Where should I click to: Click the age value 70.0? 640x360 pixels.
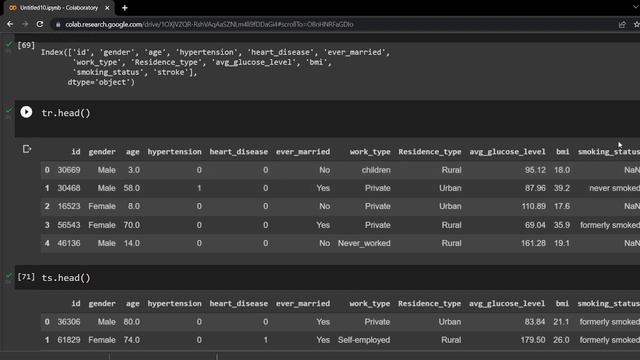(x=131, y=225)
